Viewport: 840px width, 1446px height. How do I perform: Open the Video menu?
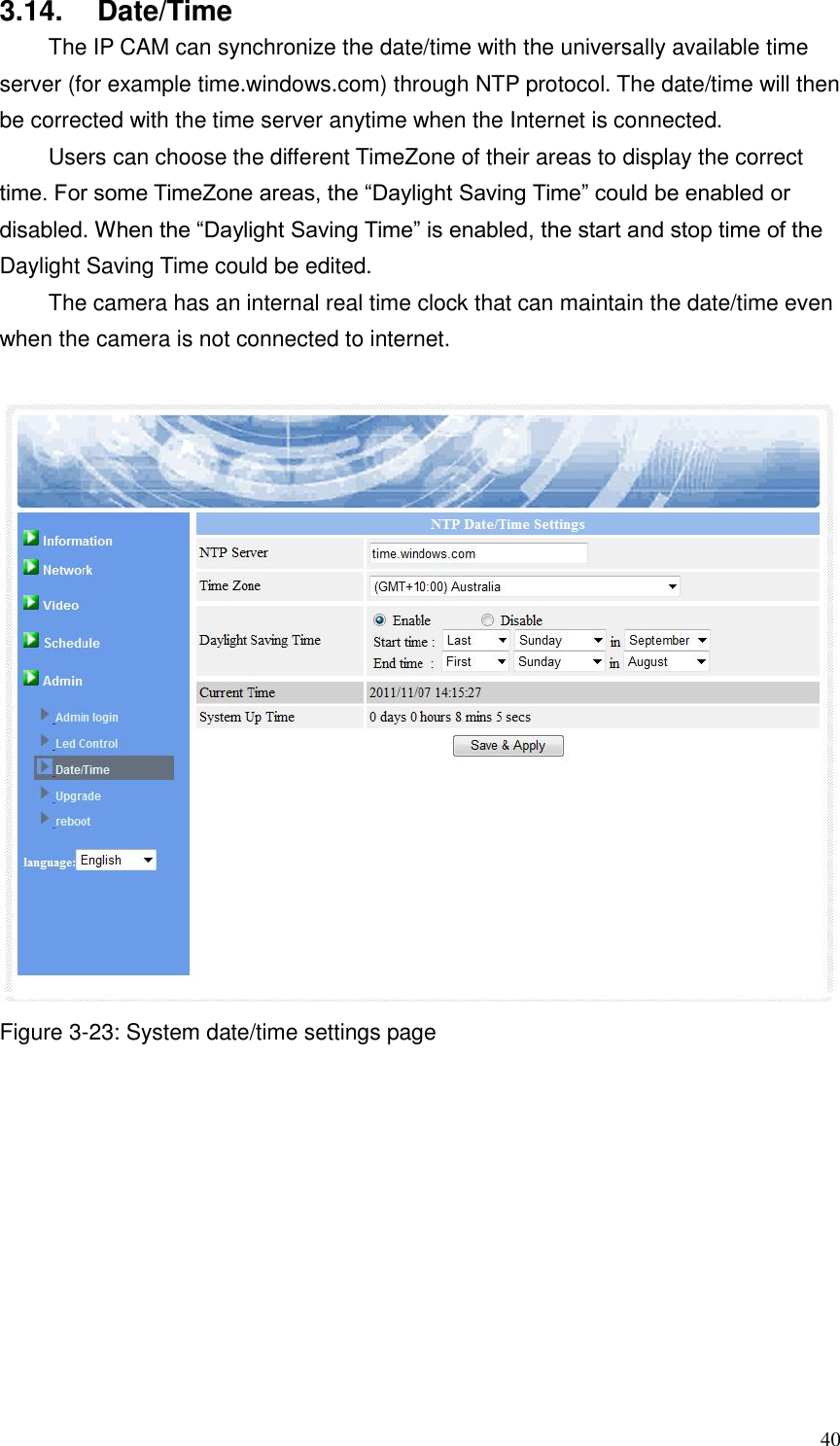(60, 605)
